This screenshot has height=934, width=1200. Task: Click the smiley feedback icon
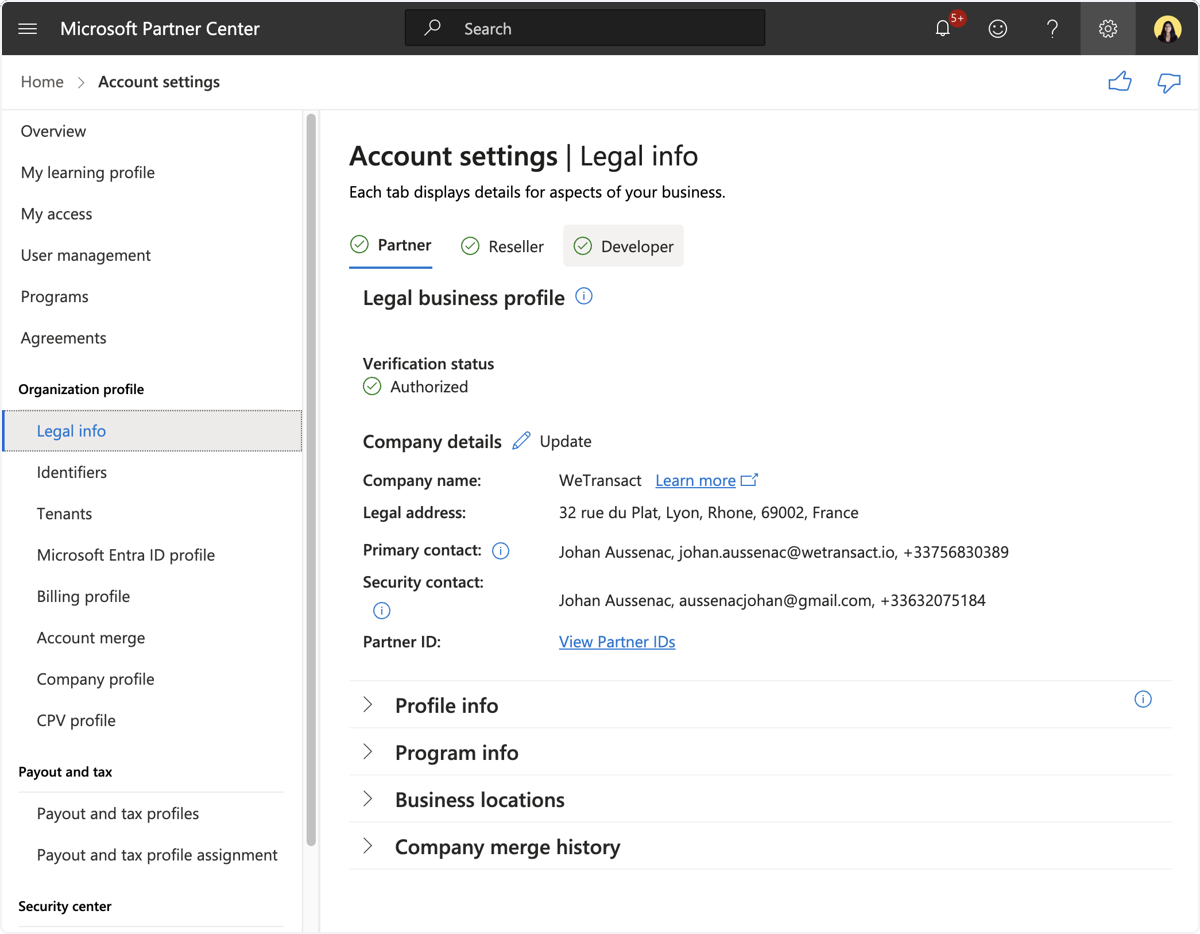[998, 29]
